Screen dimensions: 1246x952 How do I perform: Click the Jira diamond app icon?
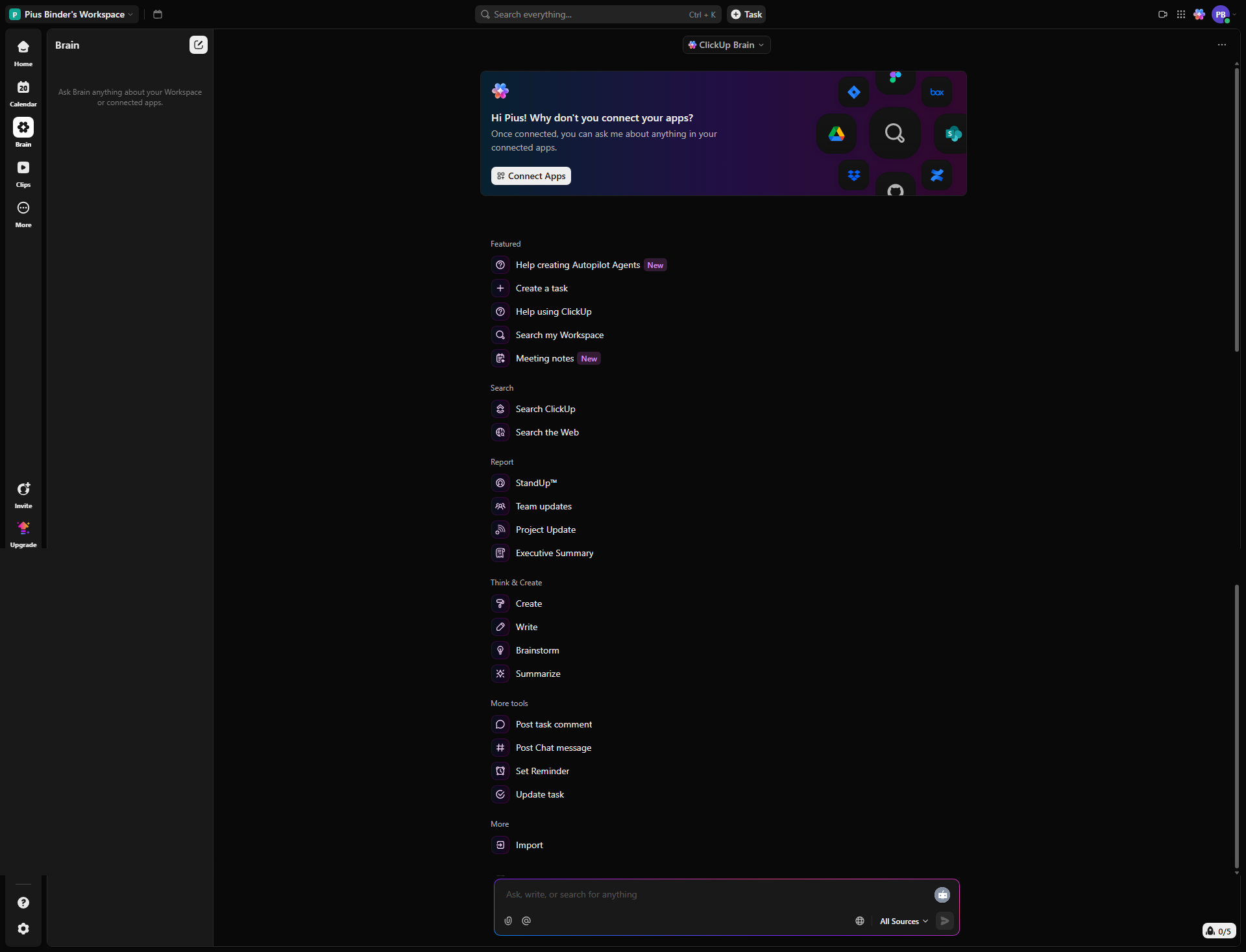[854, 92]
